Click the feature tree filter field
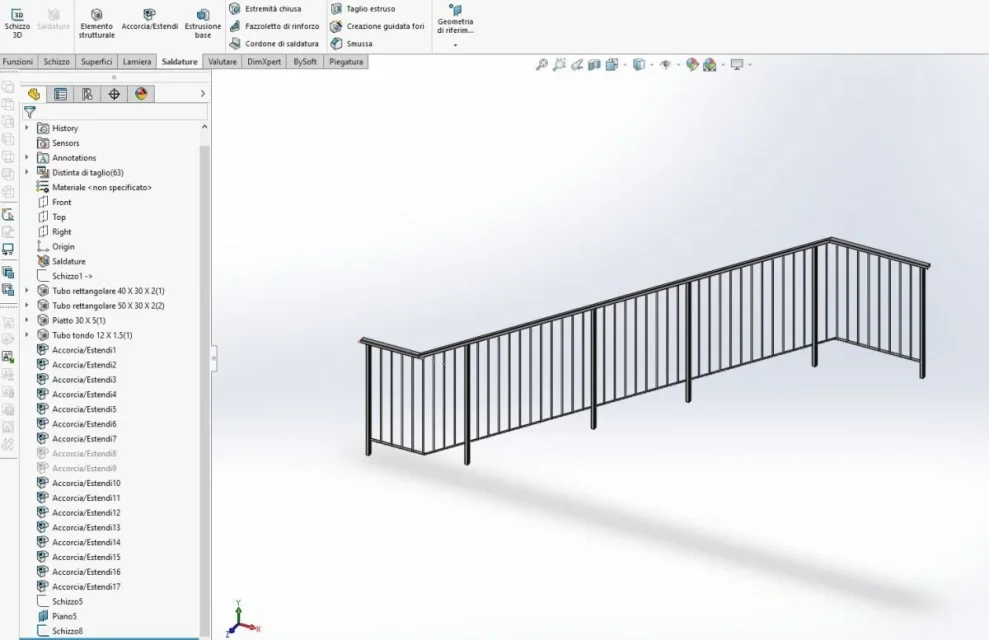 click(x=110, y=112)
